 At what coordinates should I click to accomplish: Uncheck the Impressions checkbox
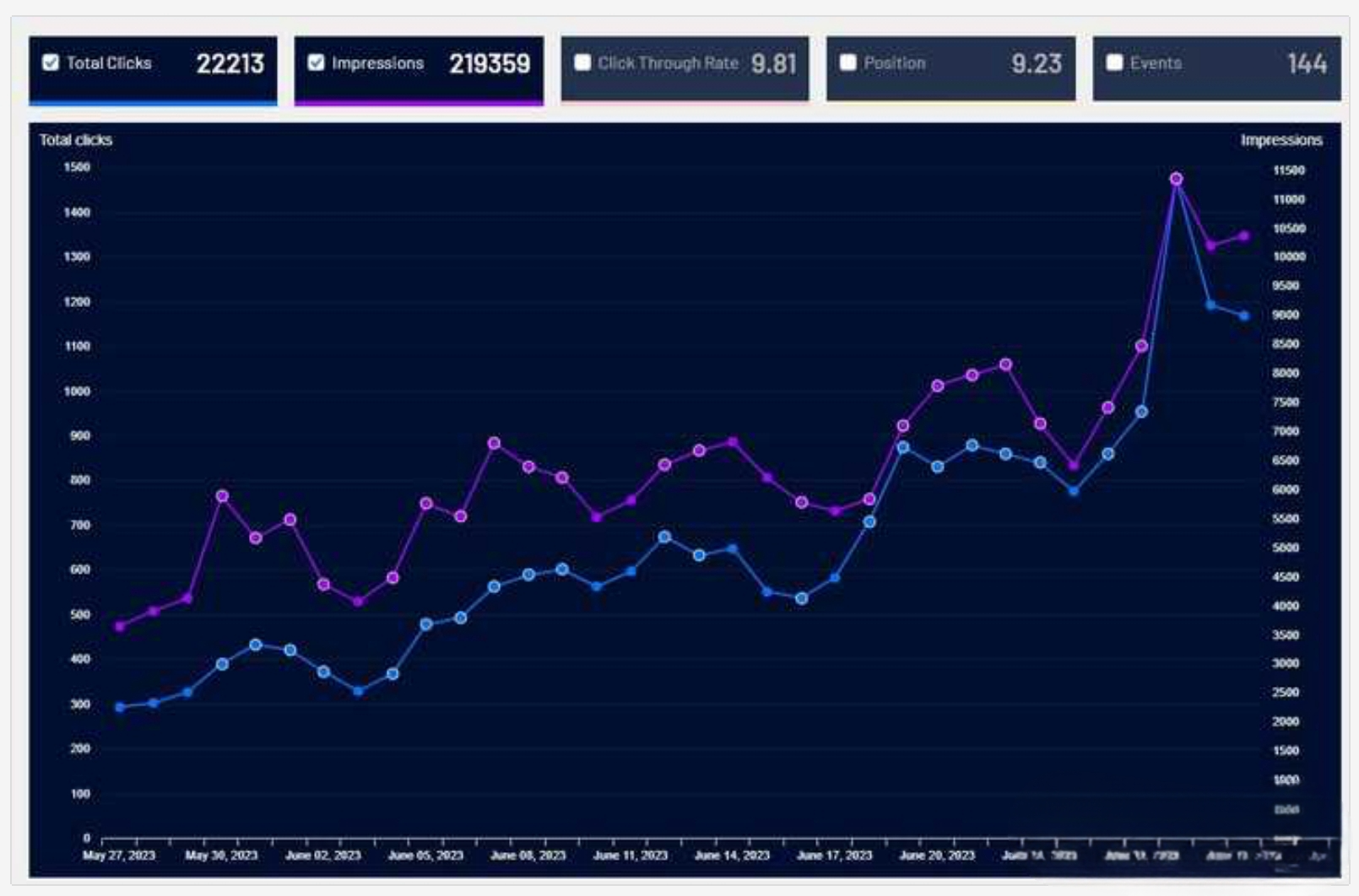(316, 62)
